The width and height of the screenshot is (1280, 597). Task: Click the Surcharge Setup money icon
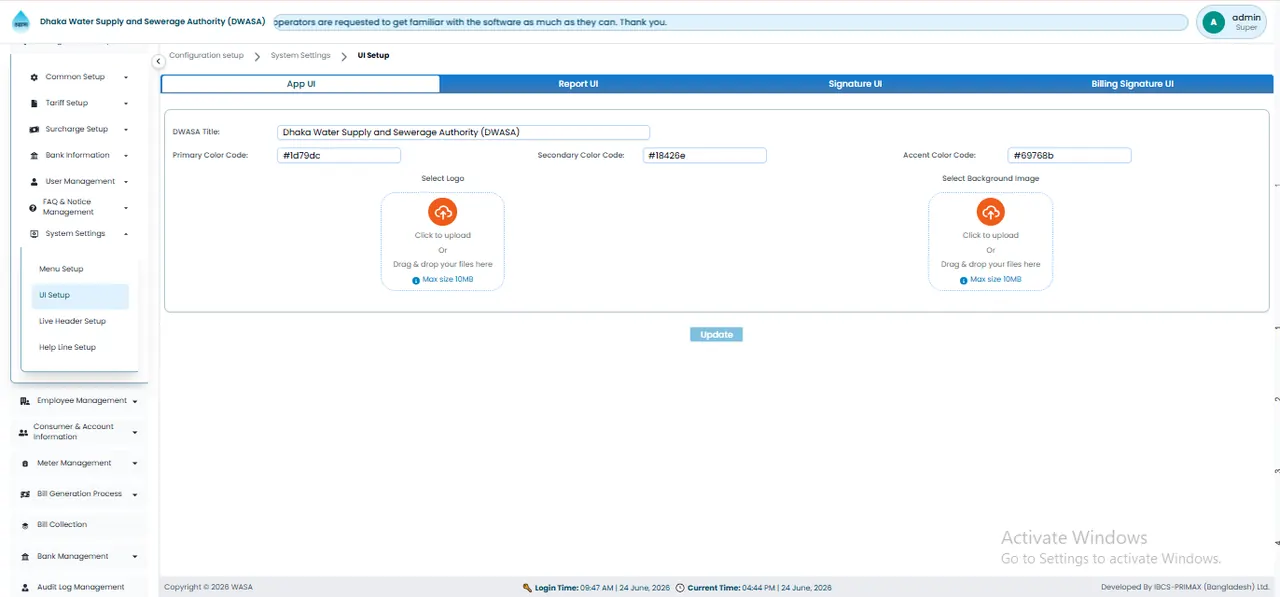point(35,129)
